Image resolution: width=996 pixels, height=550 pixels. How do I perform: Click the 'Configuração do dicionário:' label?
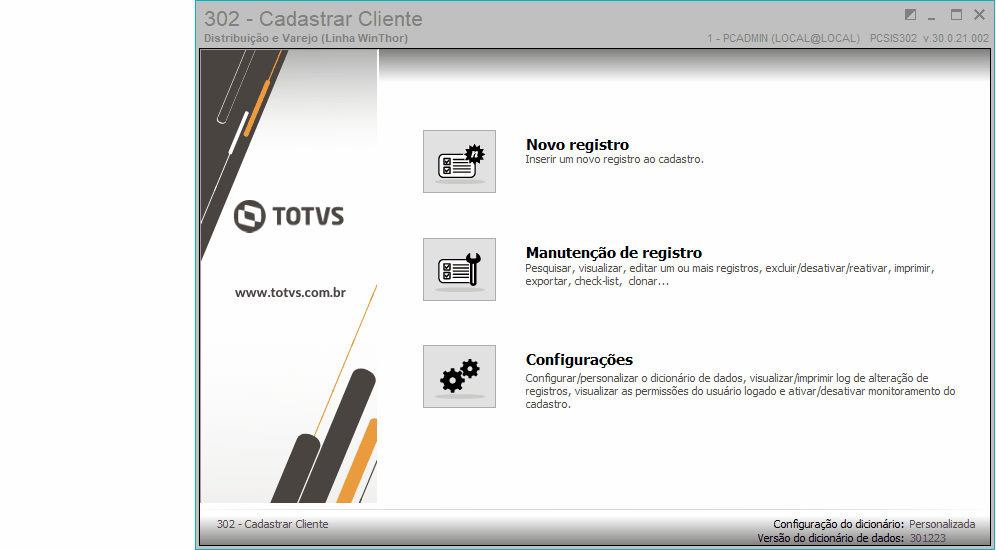tap(838, 525)
